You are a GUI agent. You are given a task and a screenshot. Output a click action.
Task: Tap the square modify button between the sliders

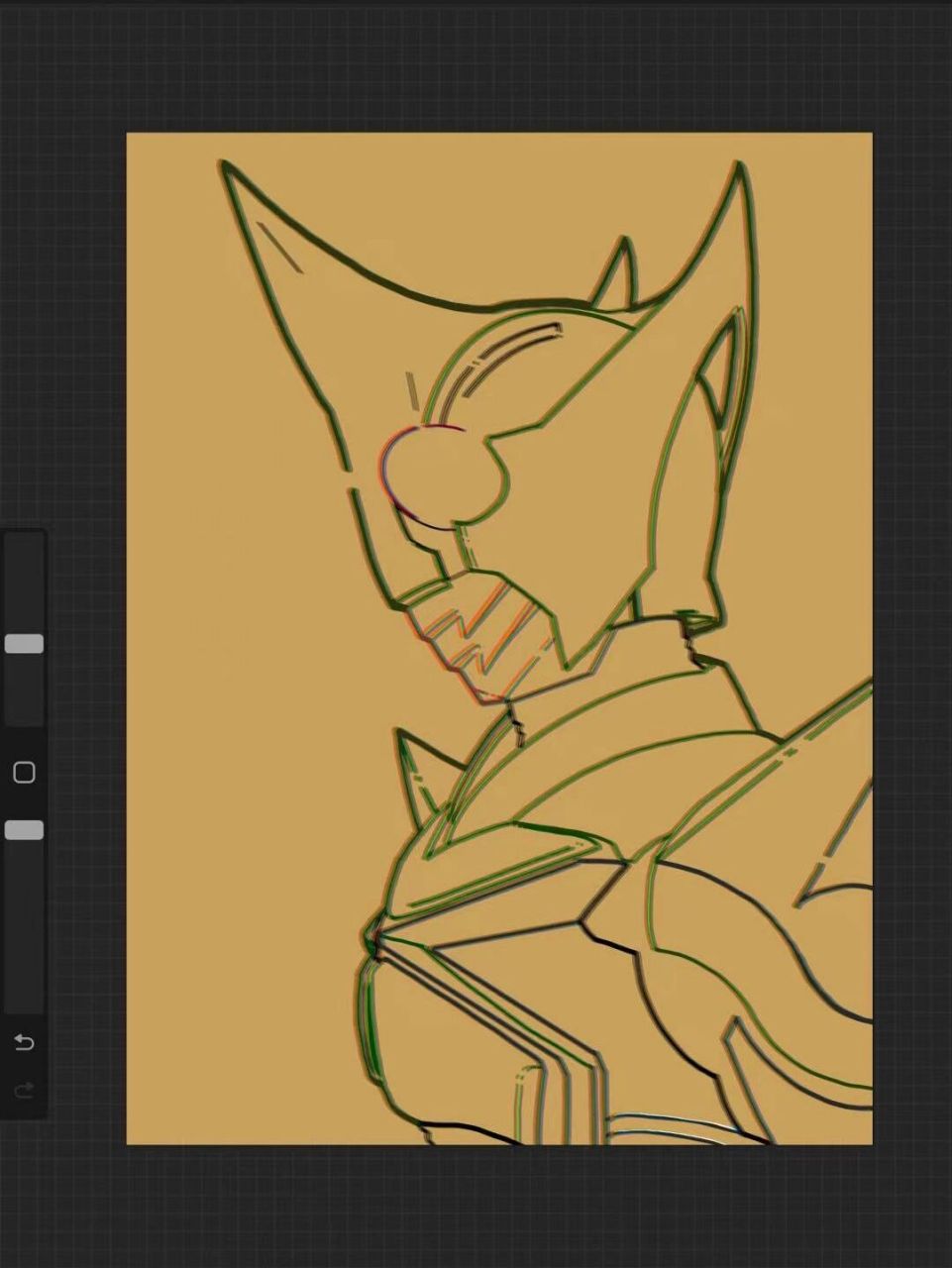tap(24, 773)
